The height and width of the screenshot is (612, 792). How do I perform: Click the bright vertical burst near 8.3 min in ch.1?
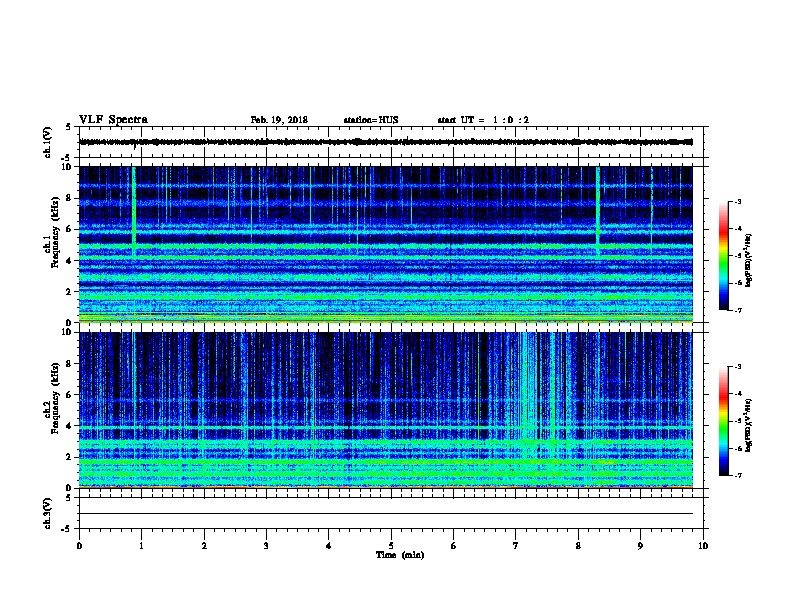[598, 210]
